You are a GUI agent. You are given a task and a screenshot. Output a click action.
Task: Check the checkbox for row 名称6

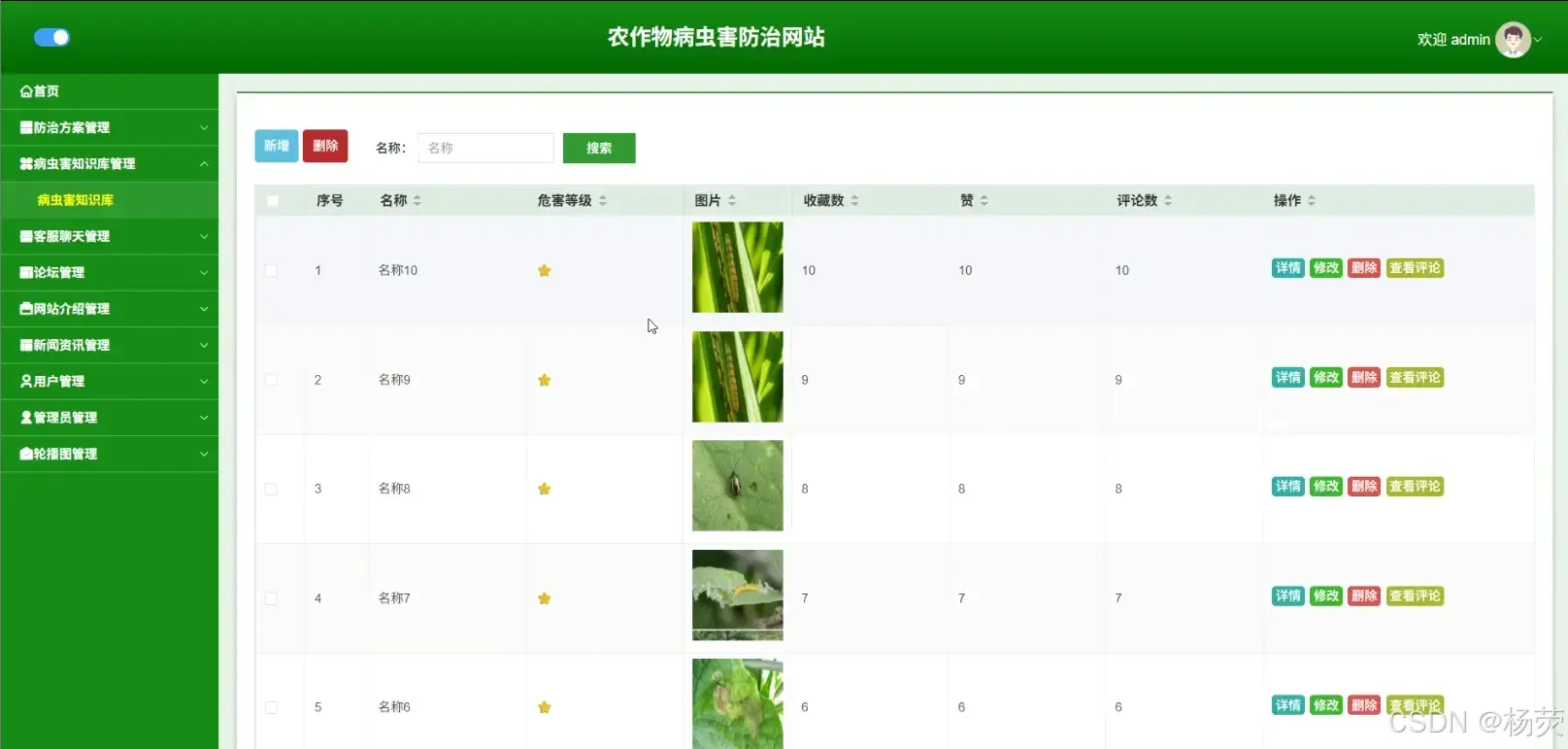coord(271,707)
